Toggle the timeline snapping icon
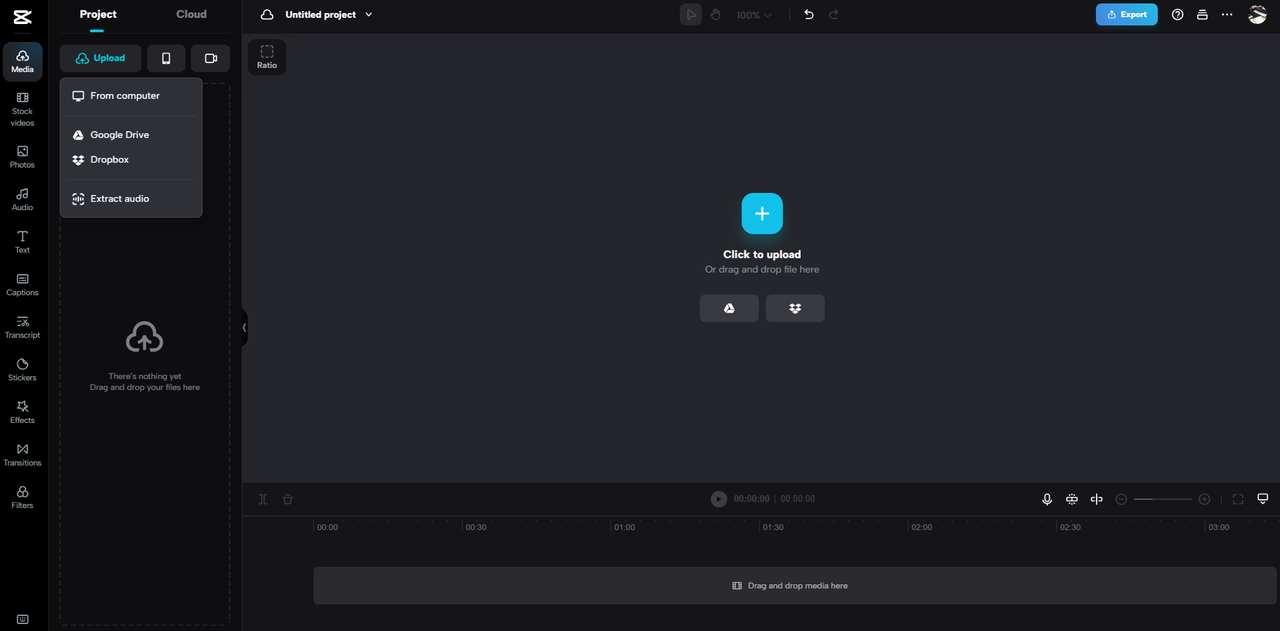1280x631 pixels. (1072, 499)
